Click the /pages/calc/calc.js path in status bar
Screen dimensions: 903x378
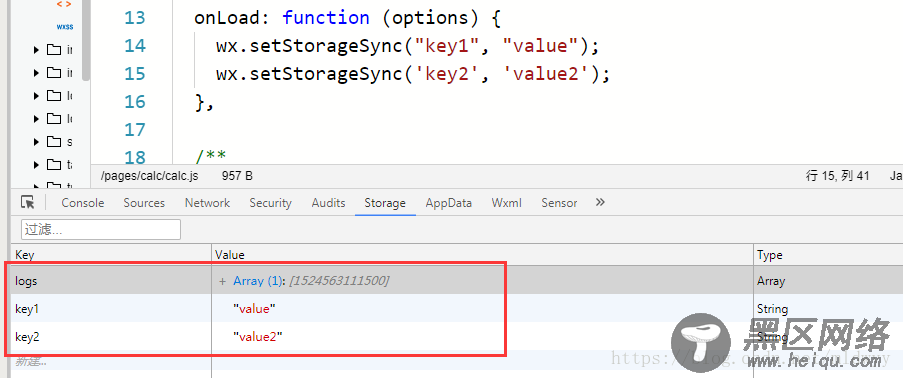click(x=149, y=176)
